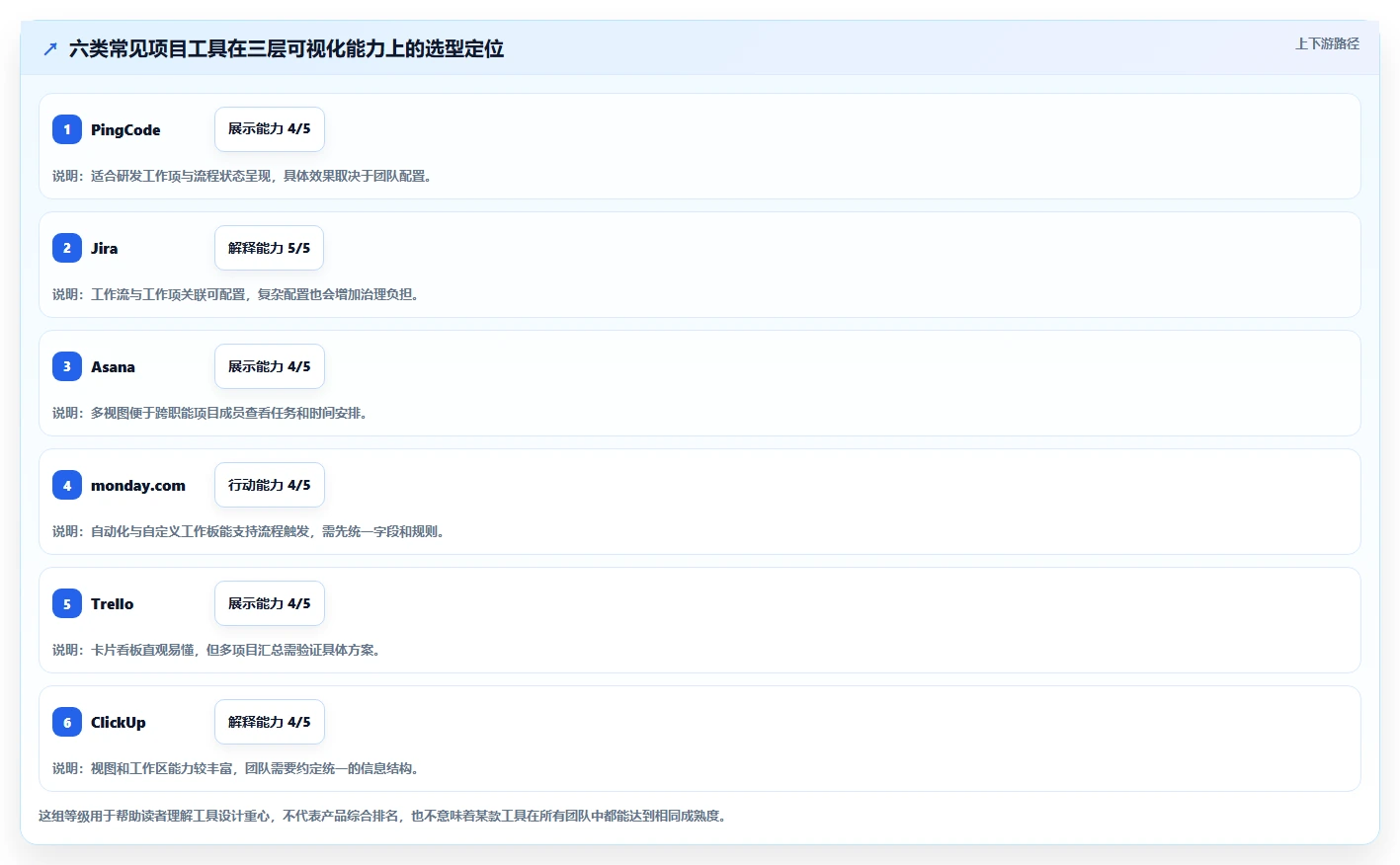
Task: Select the Trello tool name
Action: [x=112, y=603]
